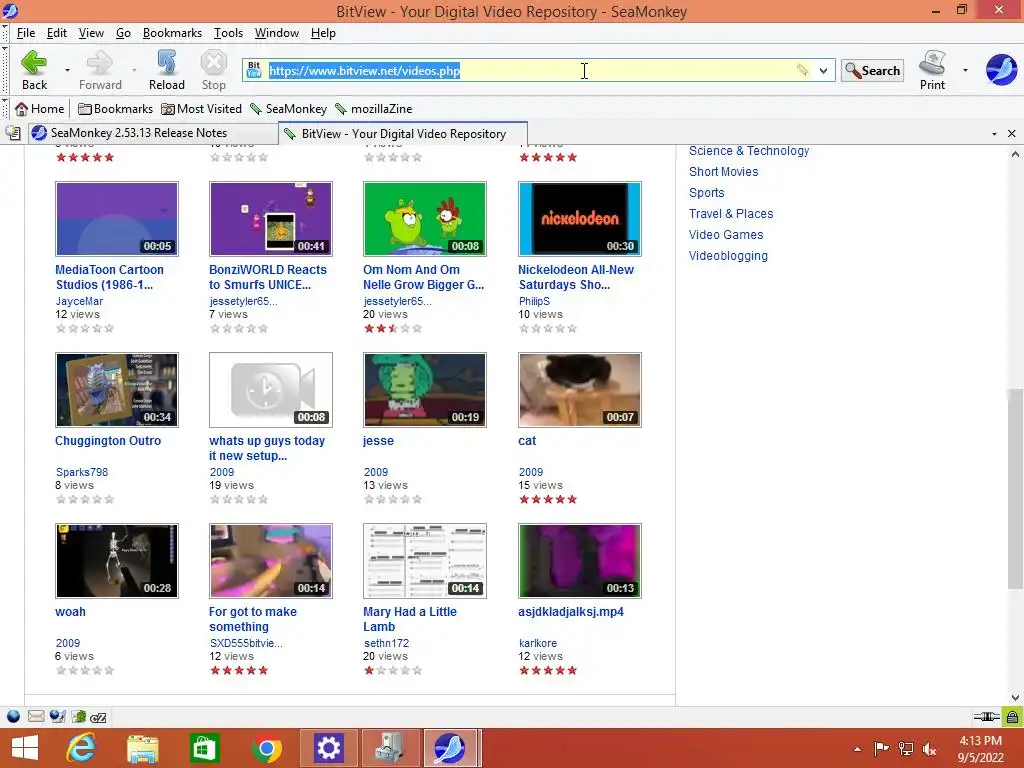1024x768 pixels.
Task: Open uploader JayceMar's profile
Action: (x=79, y=301)
